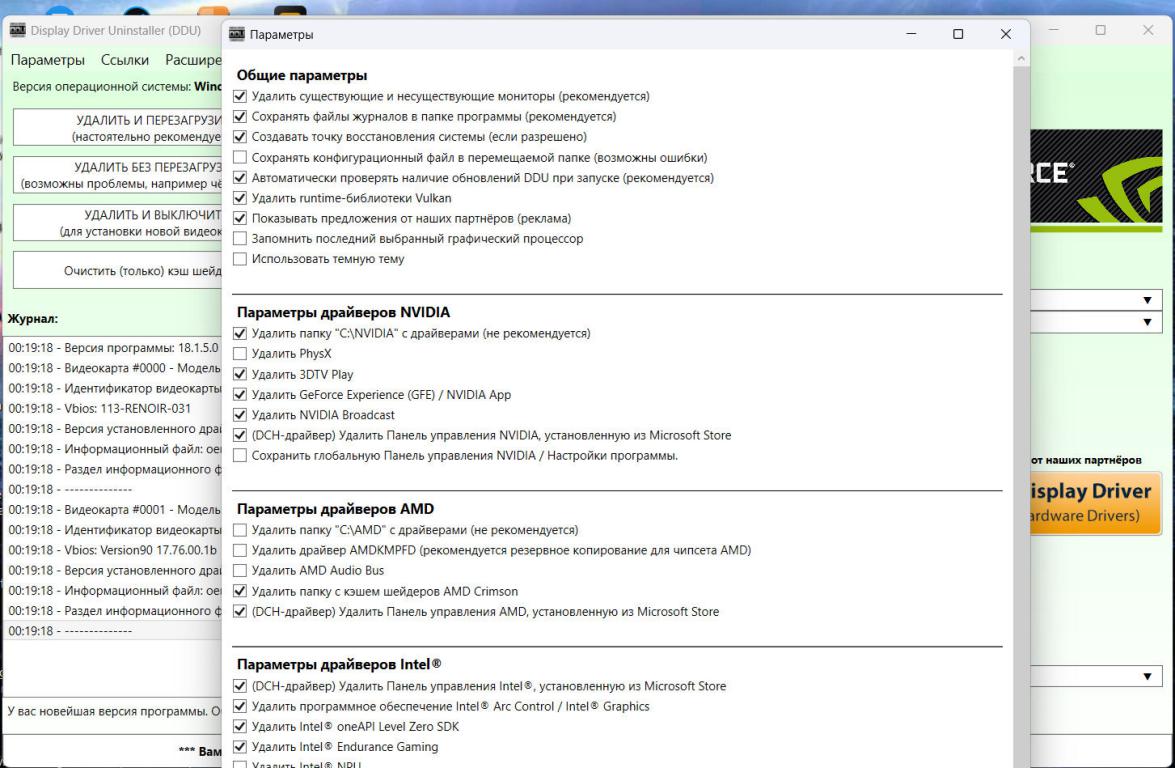Click the DDU icon in main title bar
Screen dimensions: 1175x768
tap(15, 31)
